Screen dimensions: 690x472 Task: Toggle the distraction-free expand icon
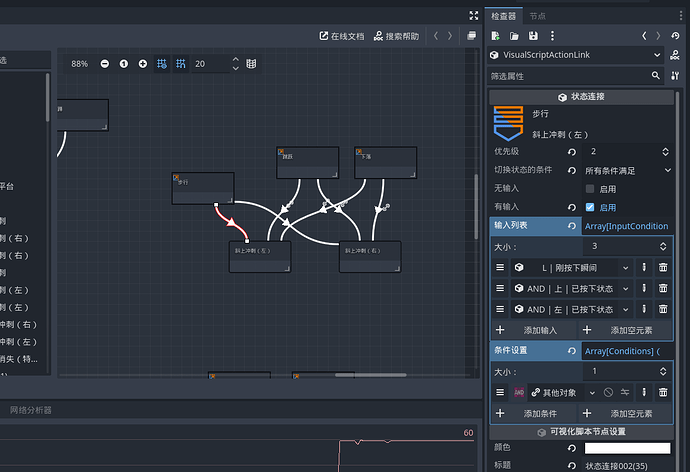coord(474,16)
